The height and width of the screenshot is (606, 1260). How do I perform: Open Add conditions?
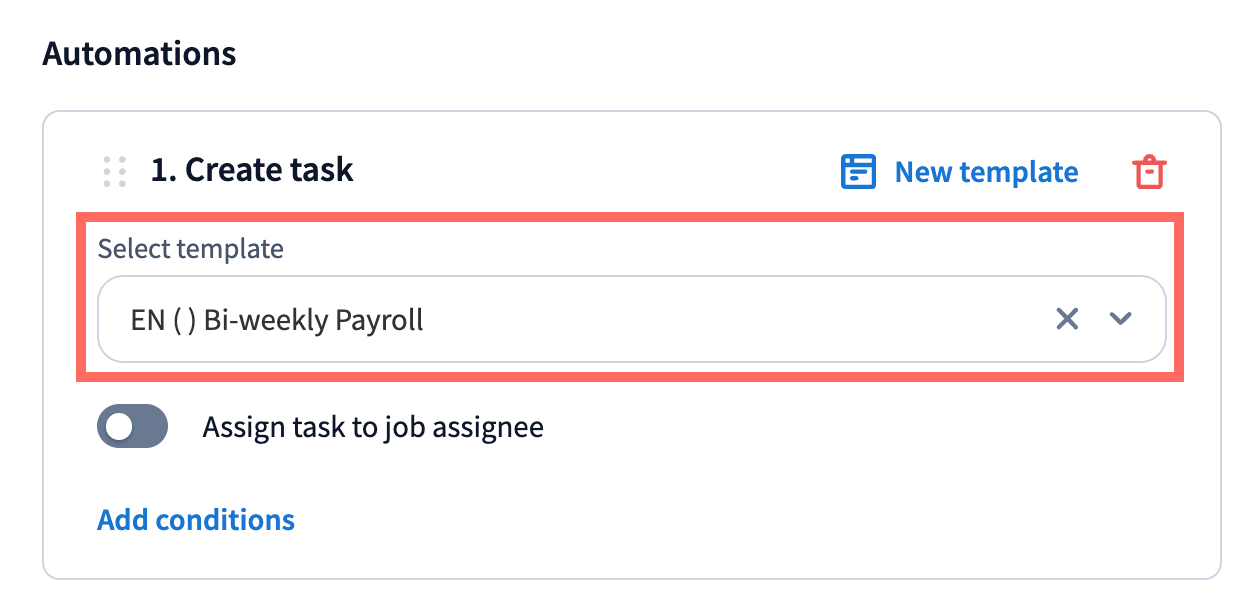pos(196,520)
